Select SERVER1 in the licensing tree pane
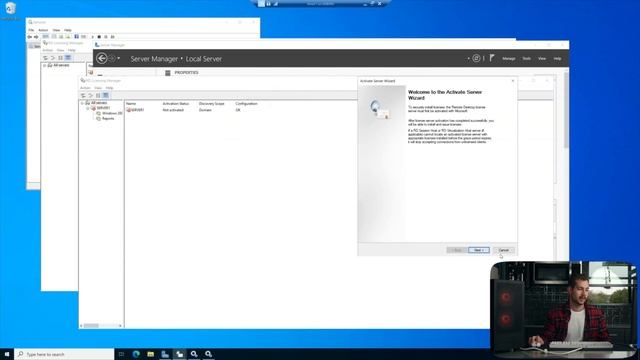Viewport: 640px width, 360px height. coord(103,108)
